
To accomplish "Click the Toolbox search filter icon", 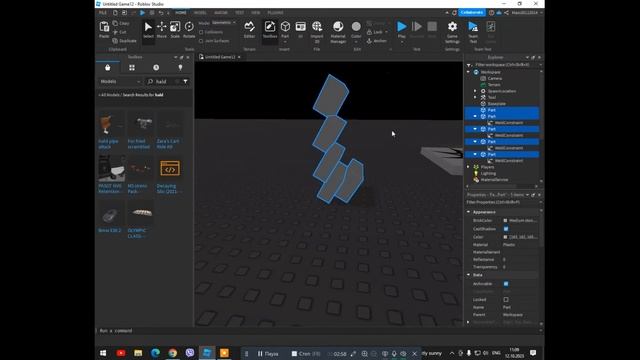I will click(x=185, y=82).
